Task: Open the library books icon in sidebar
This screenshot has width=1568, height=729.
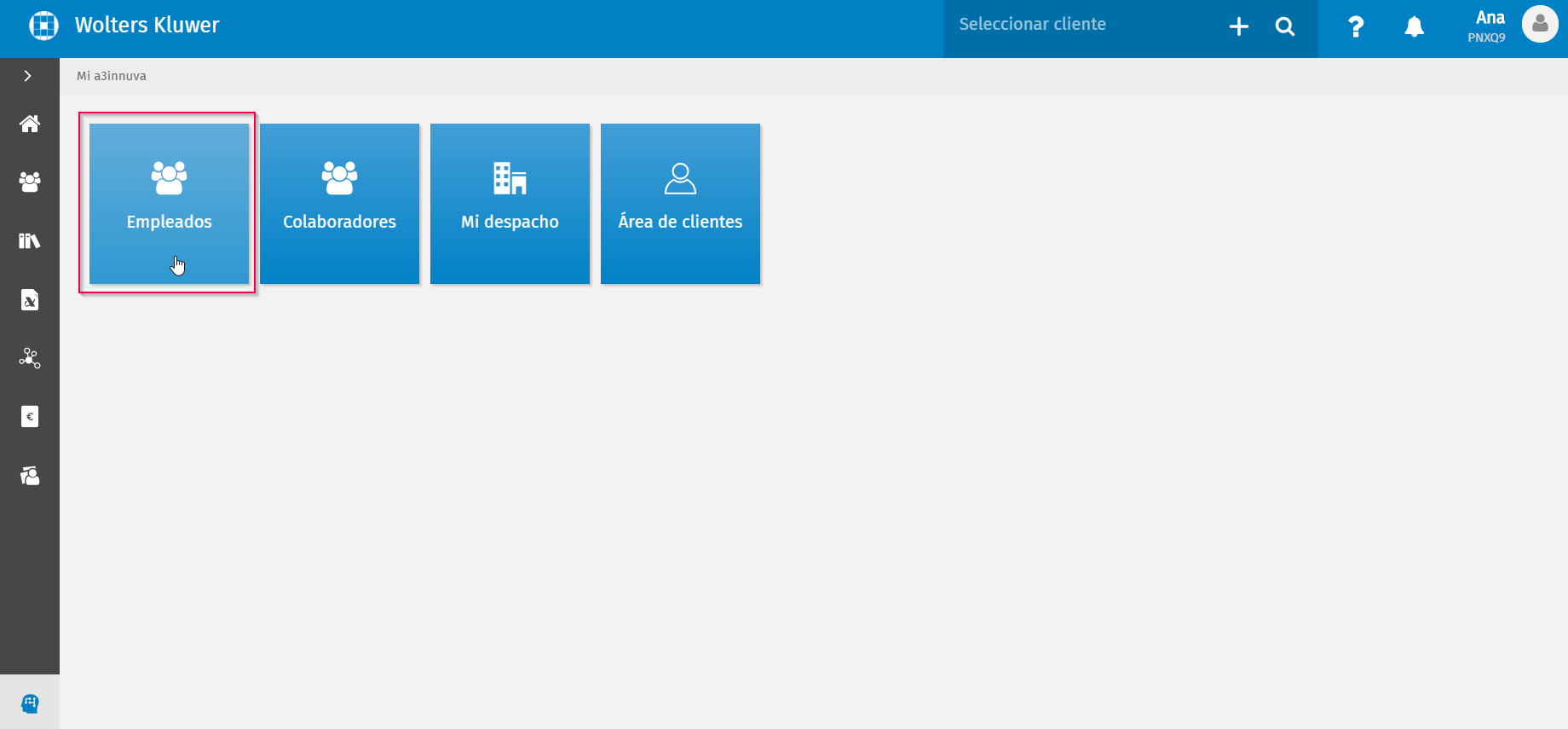Action: point(30,240)
